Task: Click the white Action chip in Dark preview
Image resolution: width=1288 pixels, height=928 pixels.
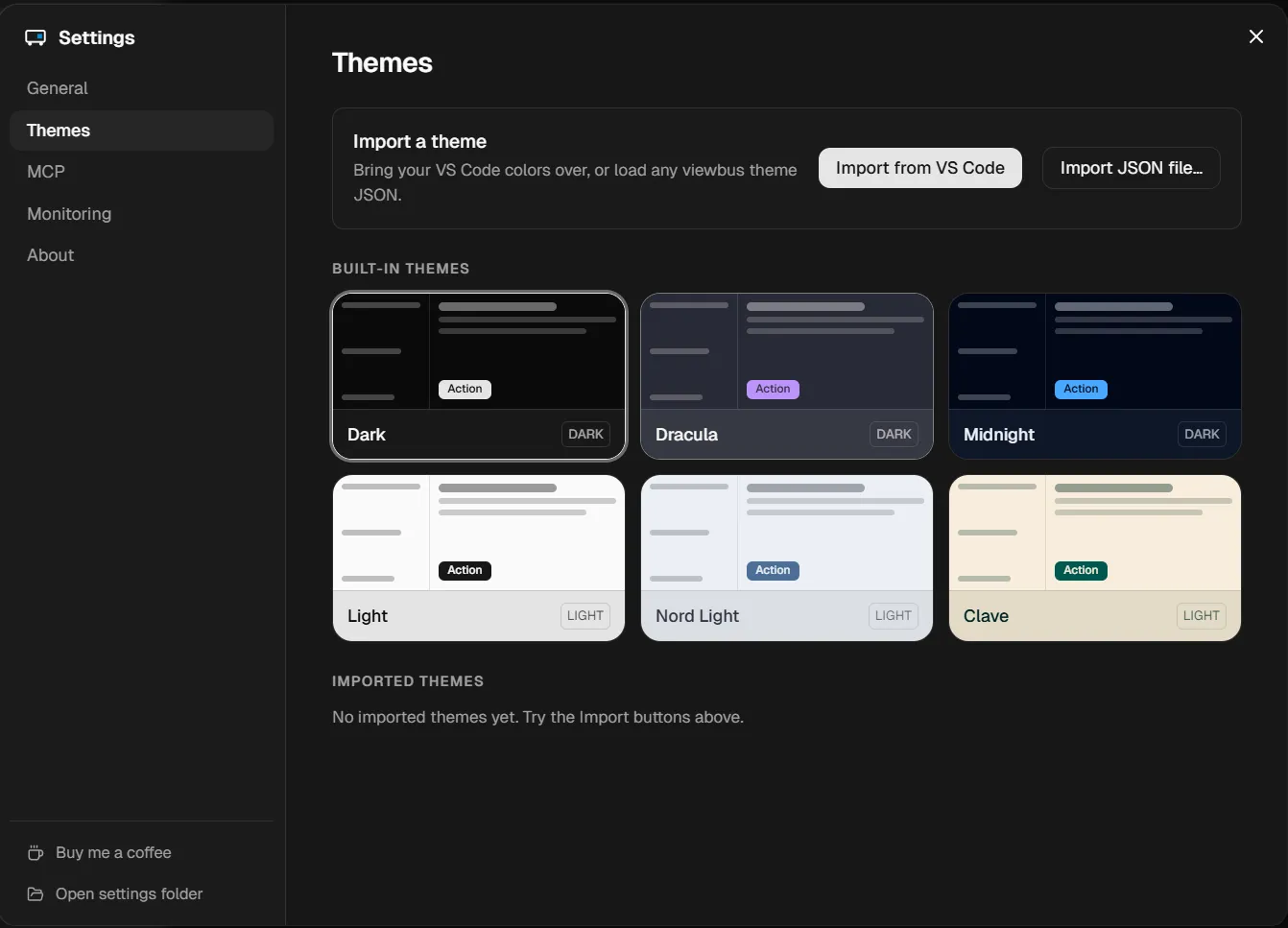Action: point(465,389)
